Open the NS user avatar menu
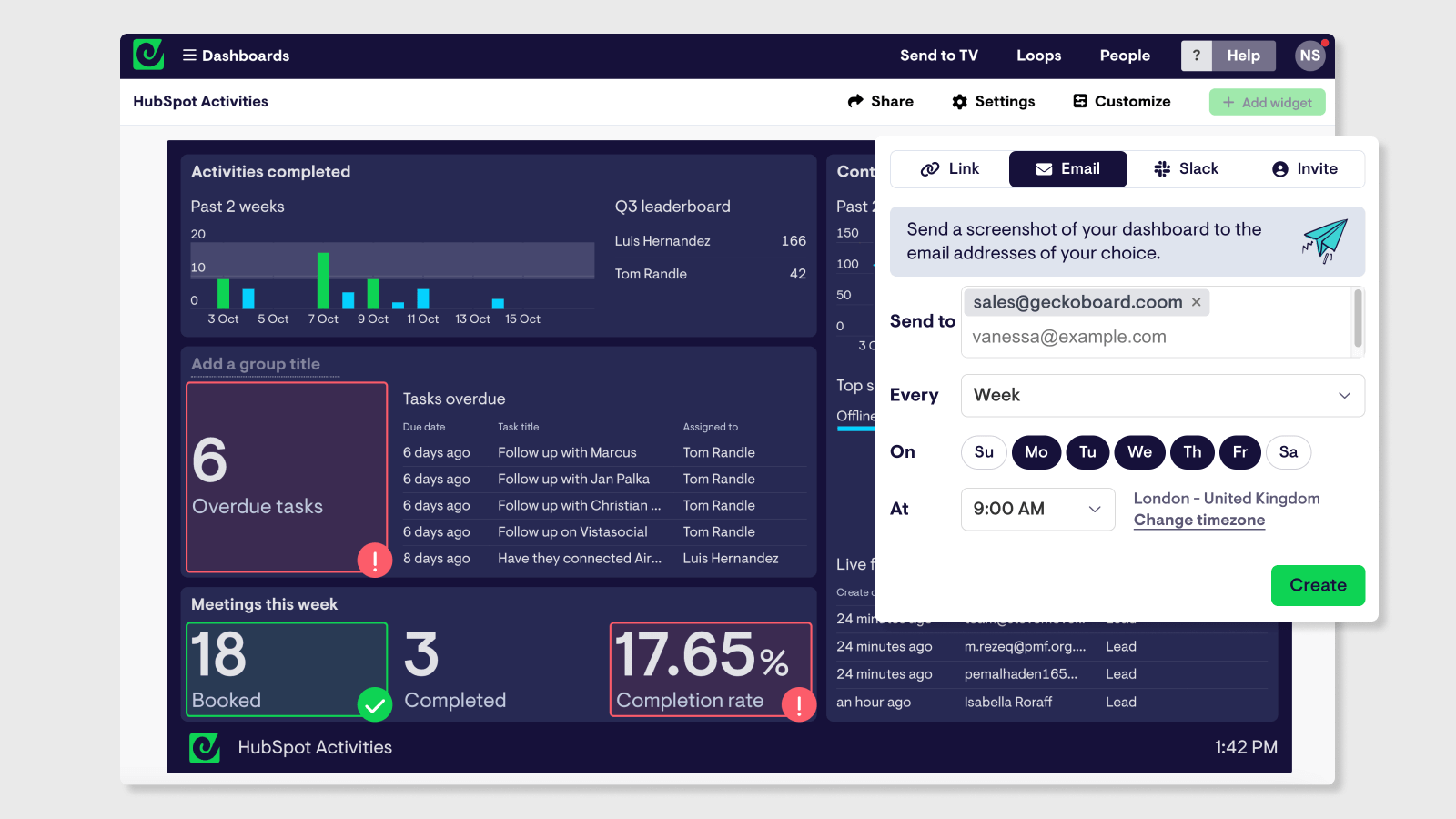 click(1309, 56)
